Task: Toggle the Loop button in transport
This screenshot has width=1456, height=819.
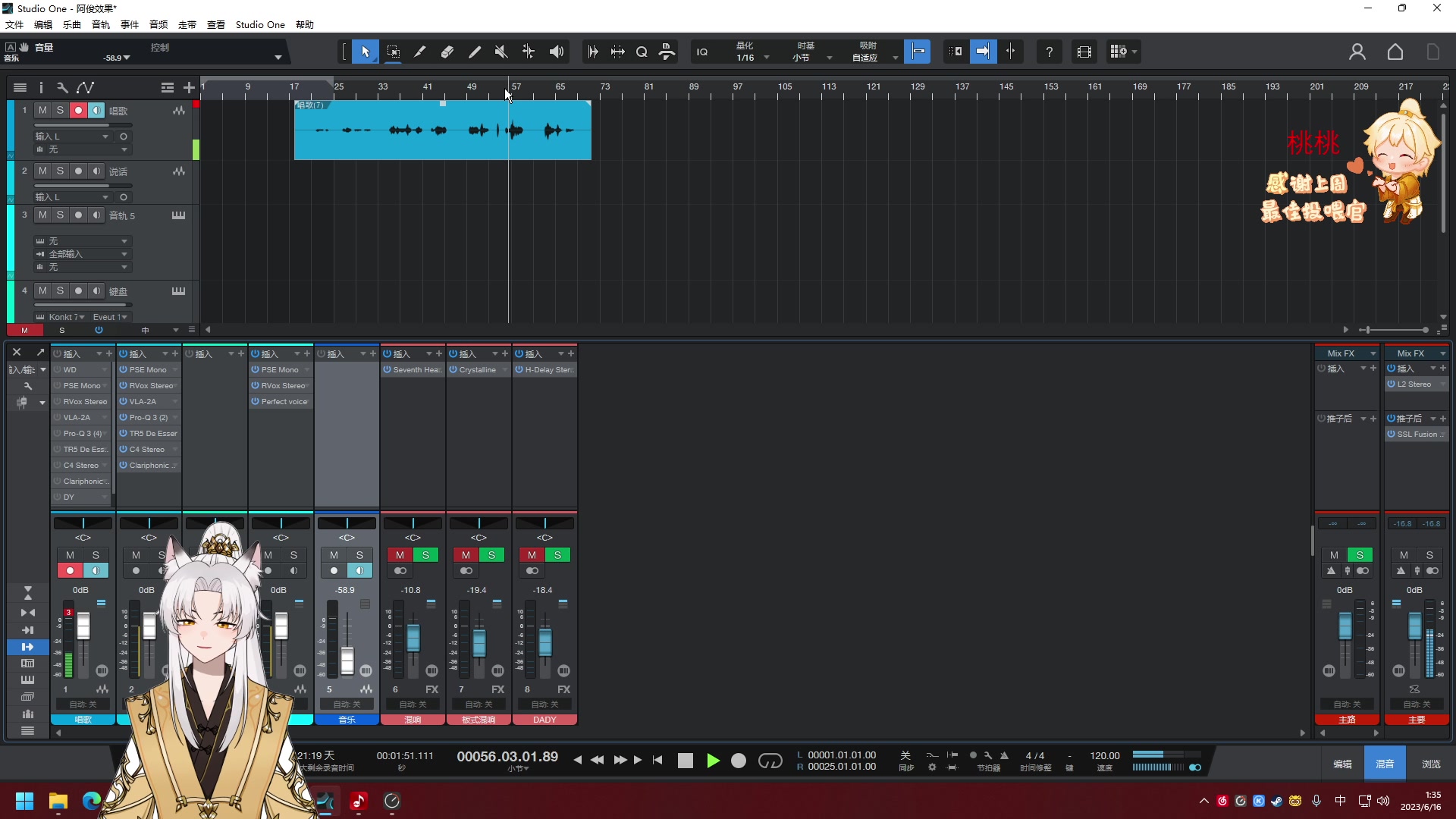Action: coord(770,761)
